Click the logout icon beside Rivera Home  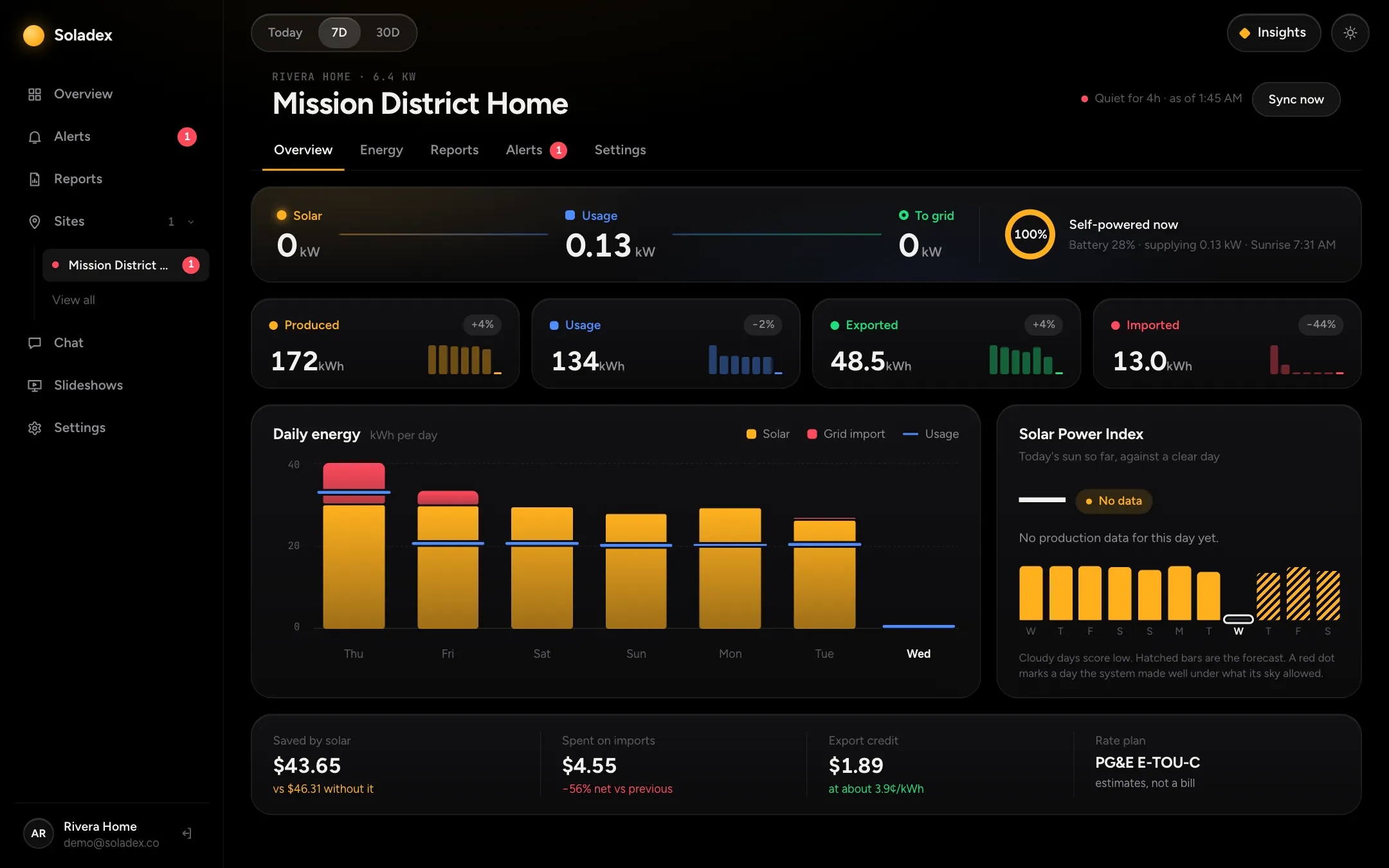[x=187, y=833]
